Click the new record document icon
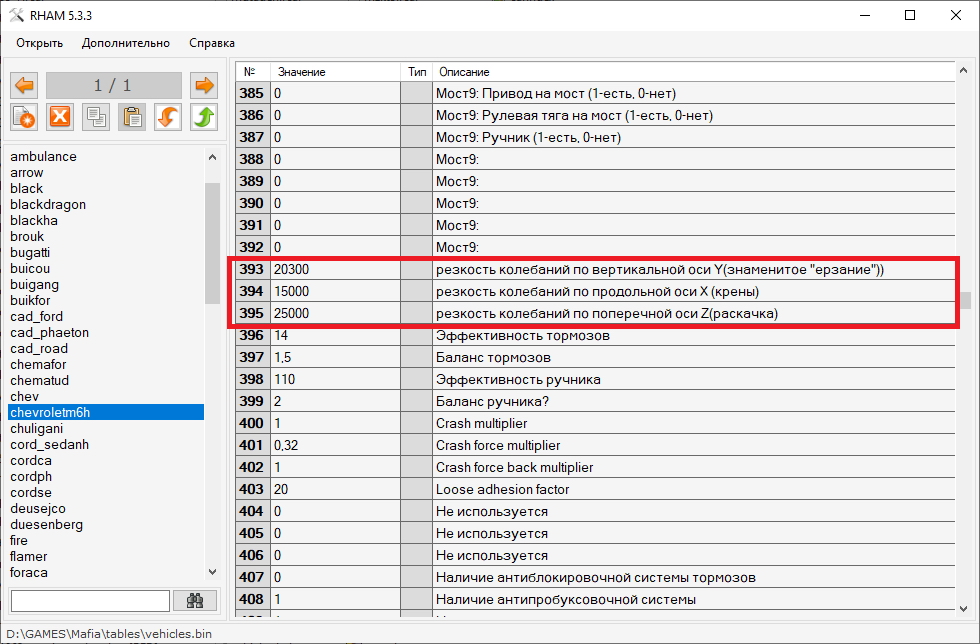 [25, 117]
